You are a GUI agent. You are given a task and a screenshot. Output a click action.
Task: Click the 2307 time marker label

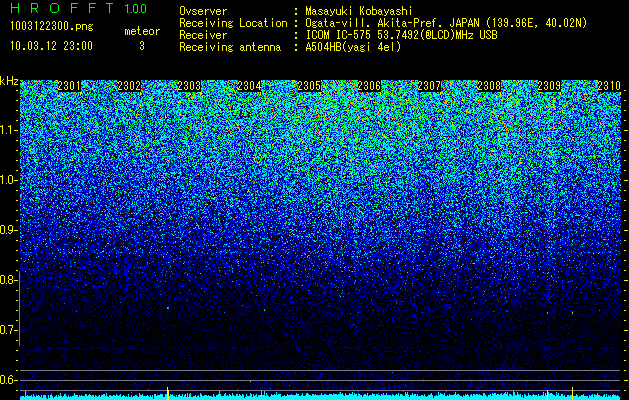[429, 86]
